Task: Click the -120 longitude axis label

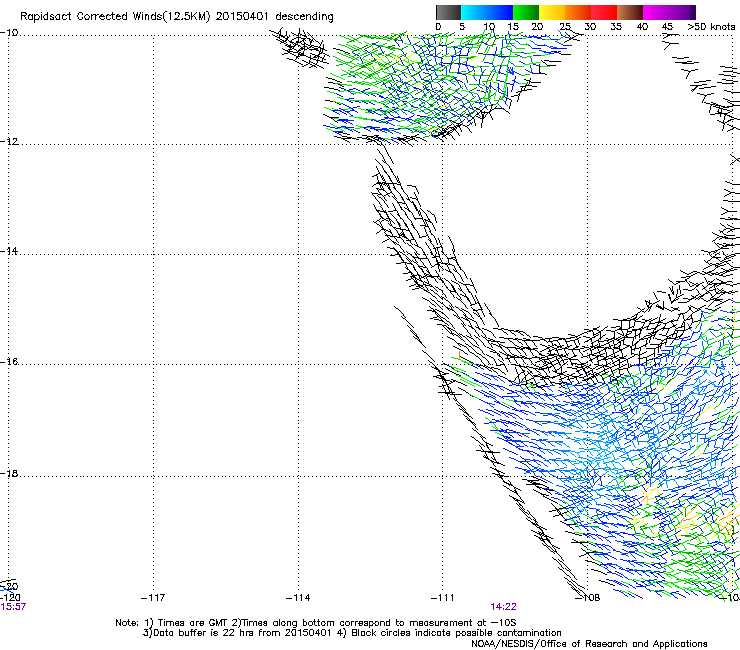Action: point(10,598)
